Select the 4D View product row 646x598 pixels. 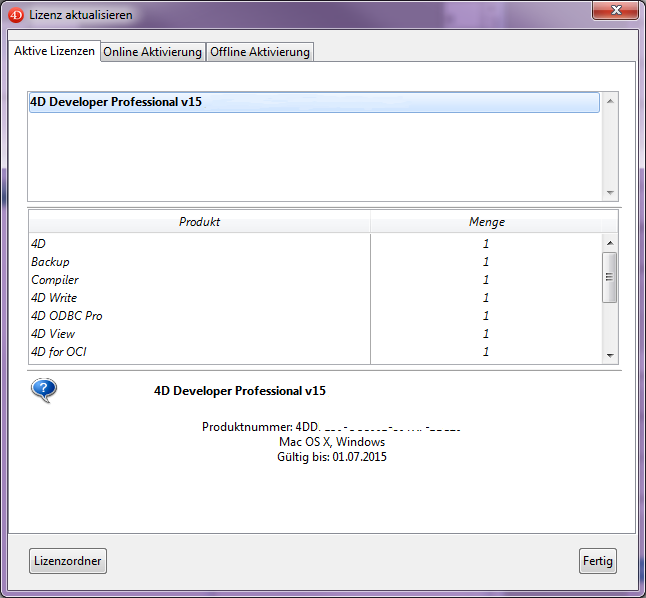click(x=316, y=334)
